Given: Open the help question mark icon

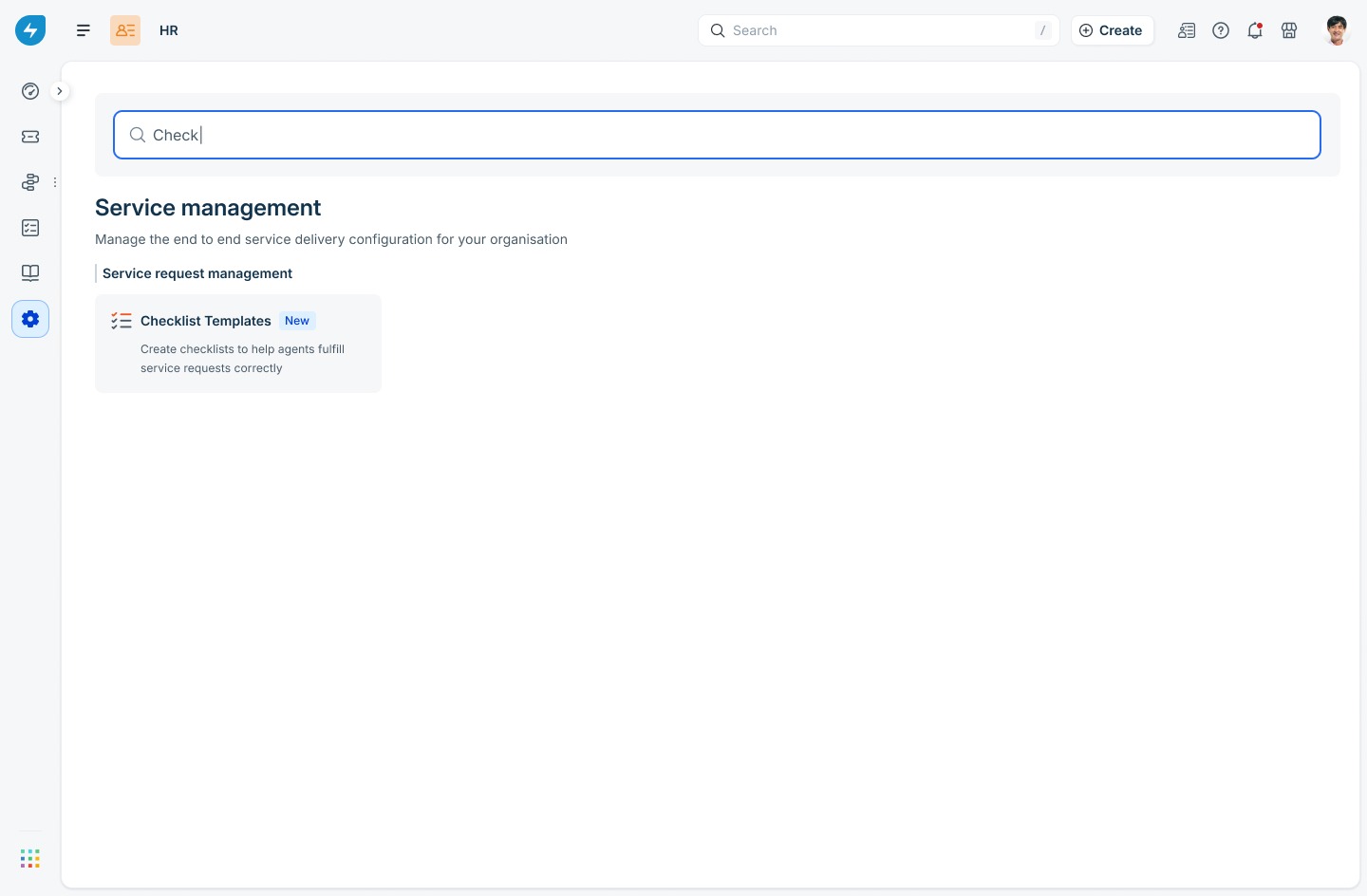Looking at the screenshot, I should [1221, 30].
